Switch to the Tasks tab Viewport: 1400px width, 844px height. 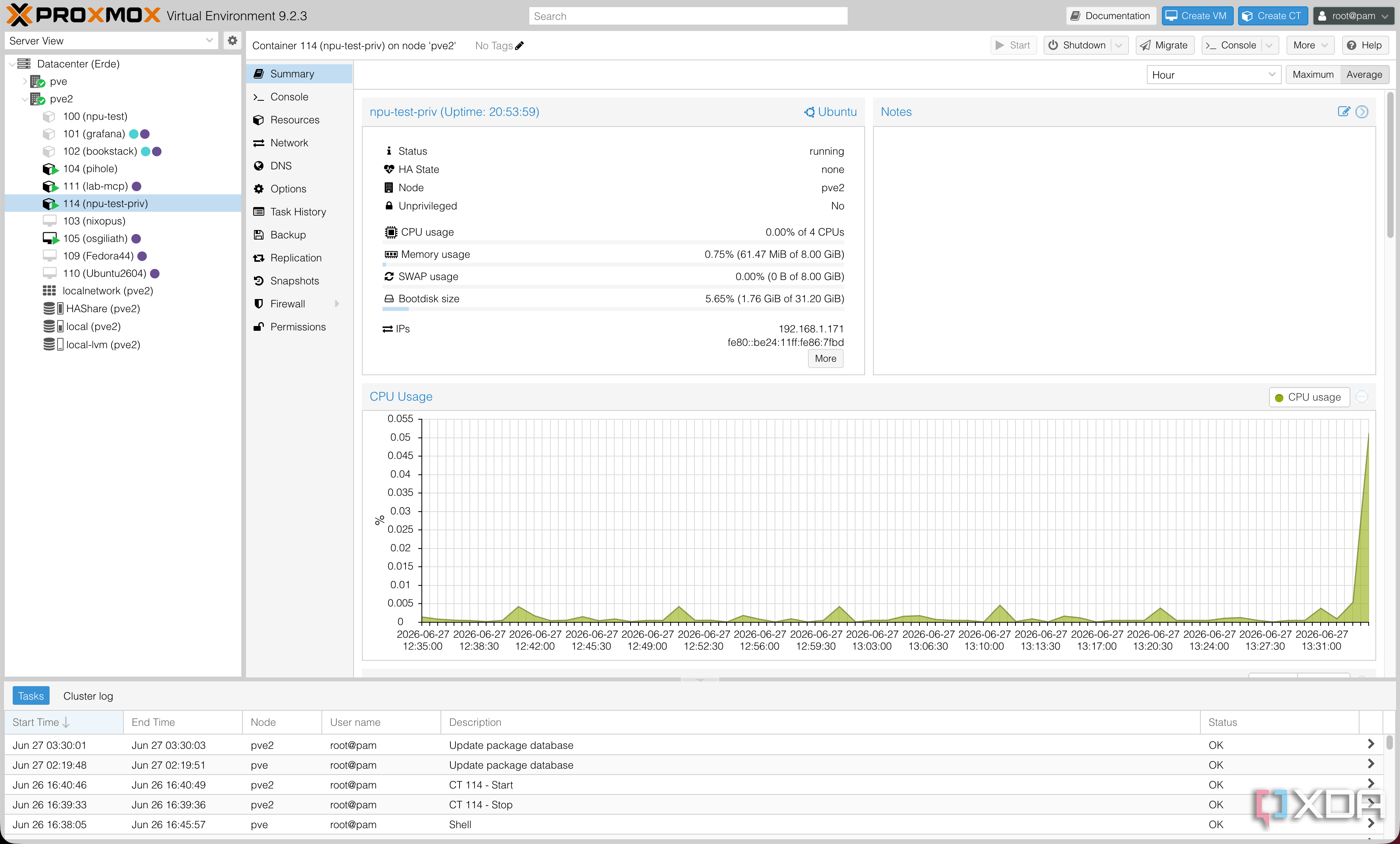pyautogui.click(x=31, y=695)
